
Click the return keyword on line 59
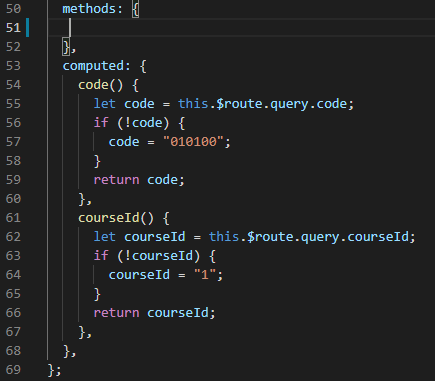point(116,180)
